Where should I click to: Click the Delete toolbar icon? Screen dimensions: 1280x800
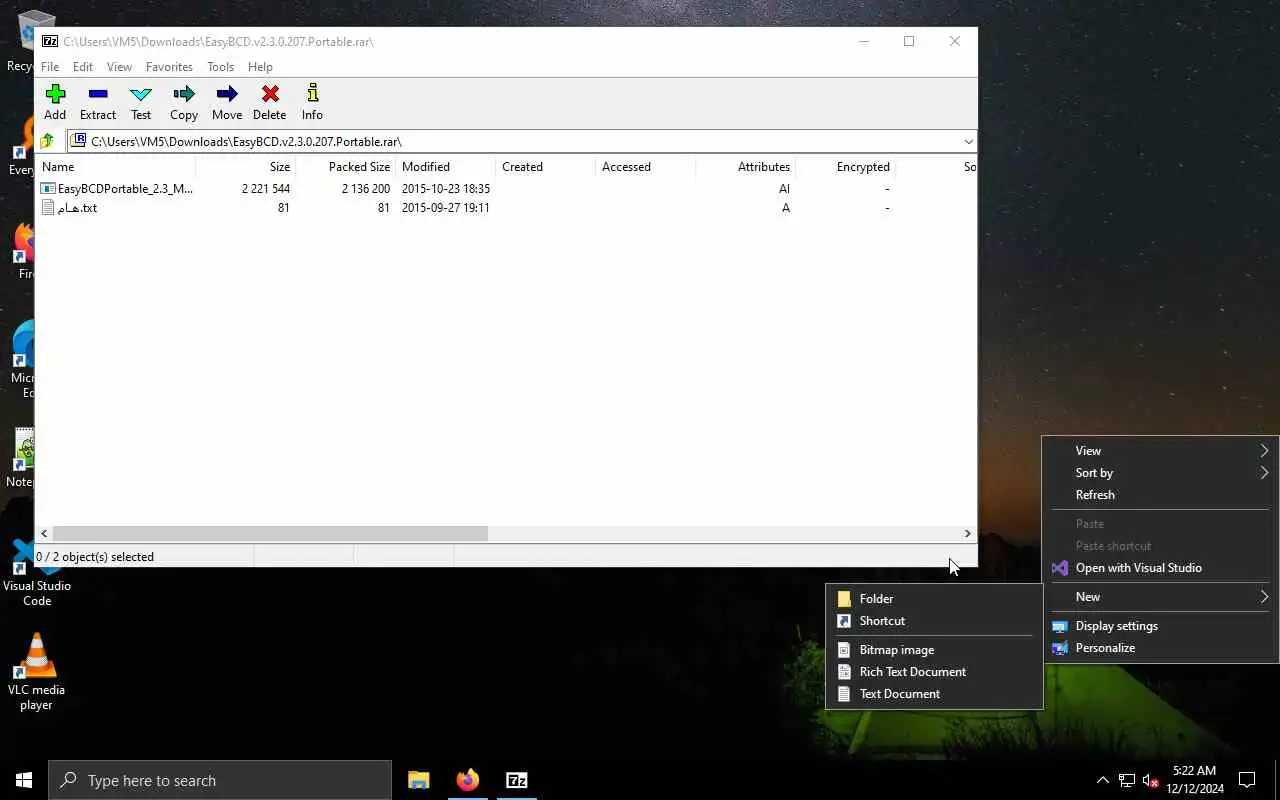point(270,94)
